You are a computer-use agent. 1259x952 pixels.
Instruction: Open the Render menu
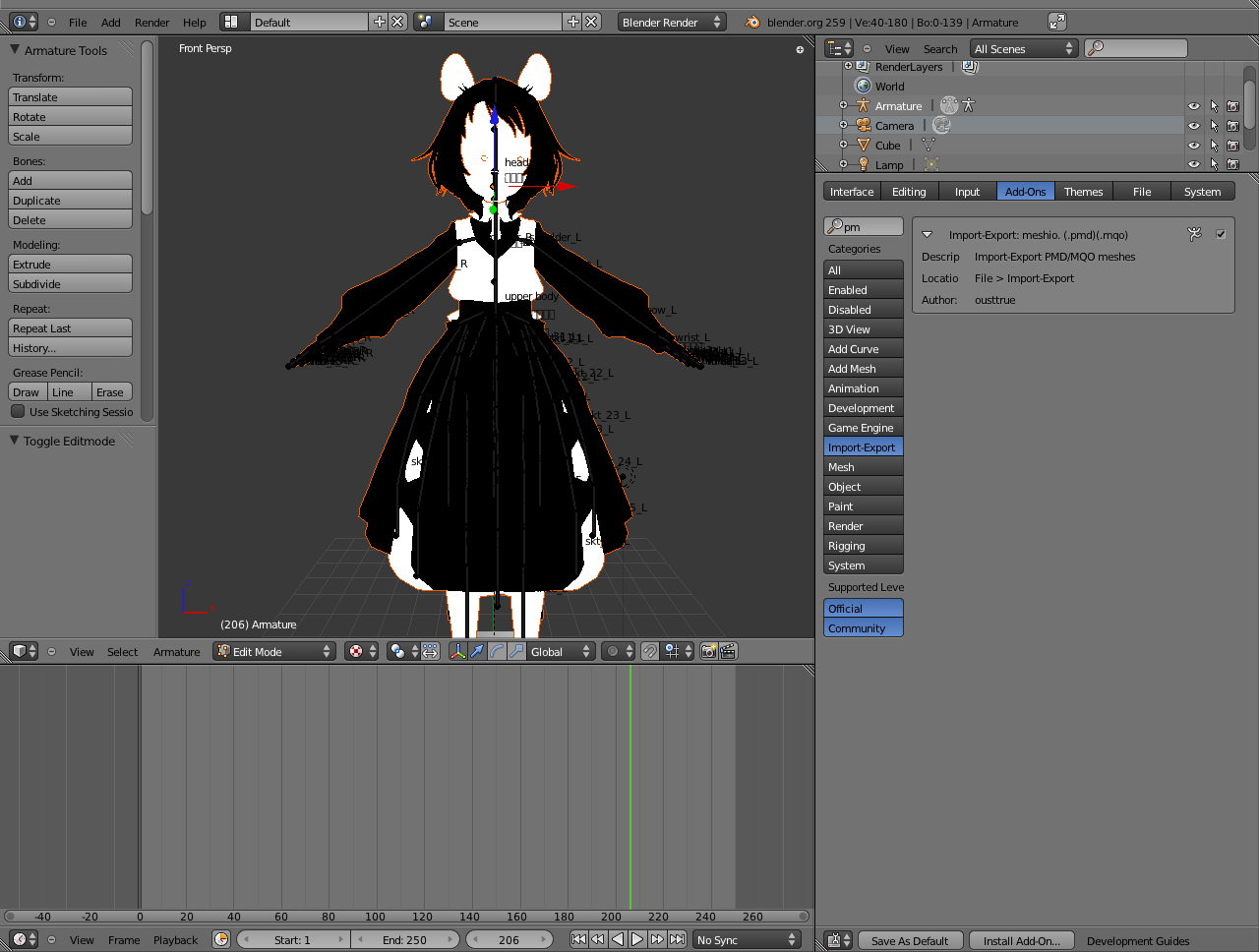pyautogui.click(x=151, y=22)
